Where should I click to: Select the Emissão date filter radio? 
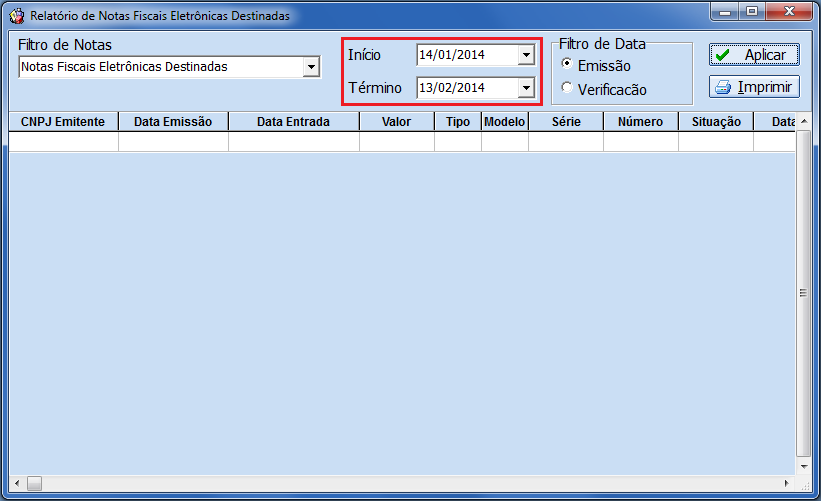click(568, 64)
